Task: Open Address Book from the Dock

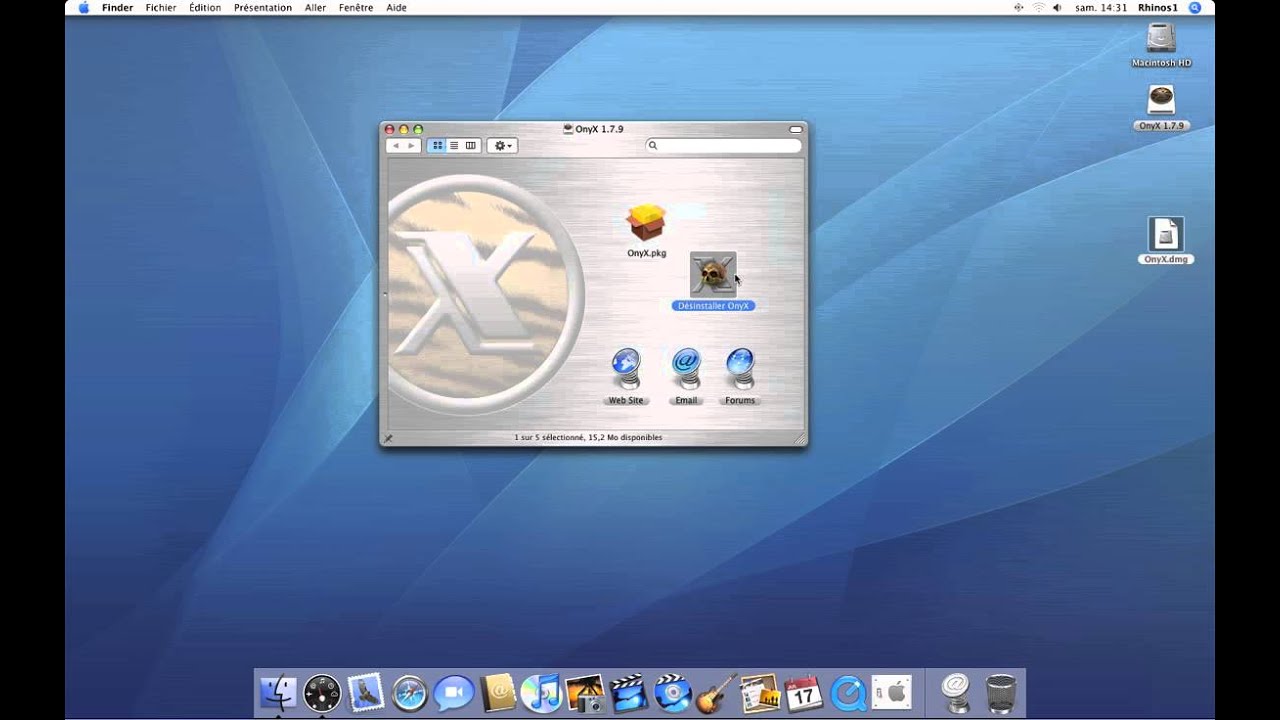Action: pyautogui.click(x=498, y=692)
